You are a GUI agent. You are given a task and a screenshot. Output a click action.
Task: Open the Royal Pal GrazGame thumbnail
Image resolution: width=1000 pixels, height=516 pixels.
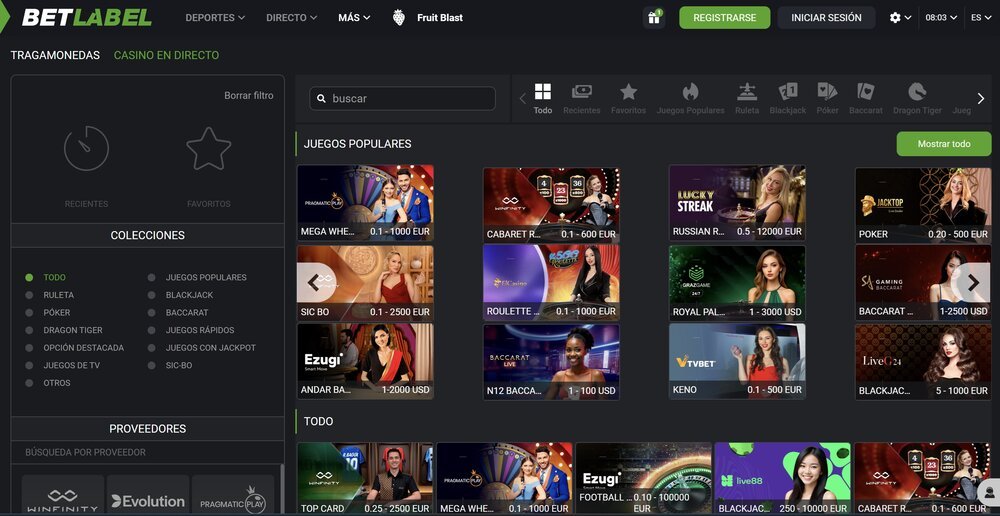737,283
